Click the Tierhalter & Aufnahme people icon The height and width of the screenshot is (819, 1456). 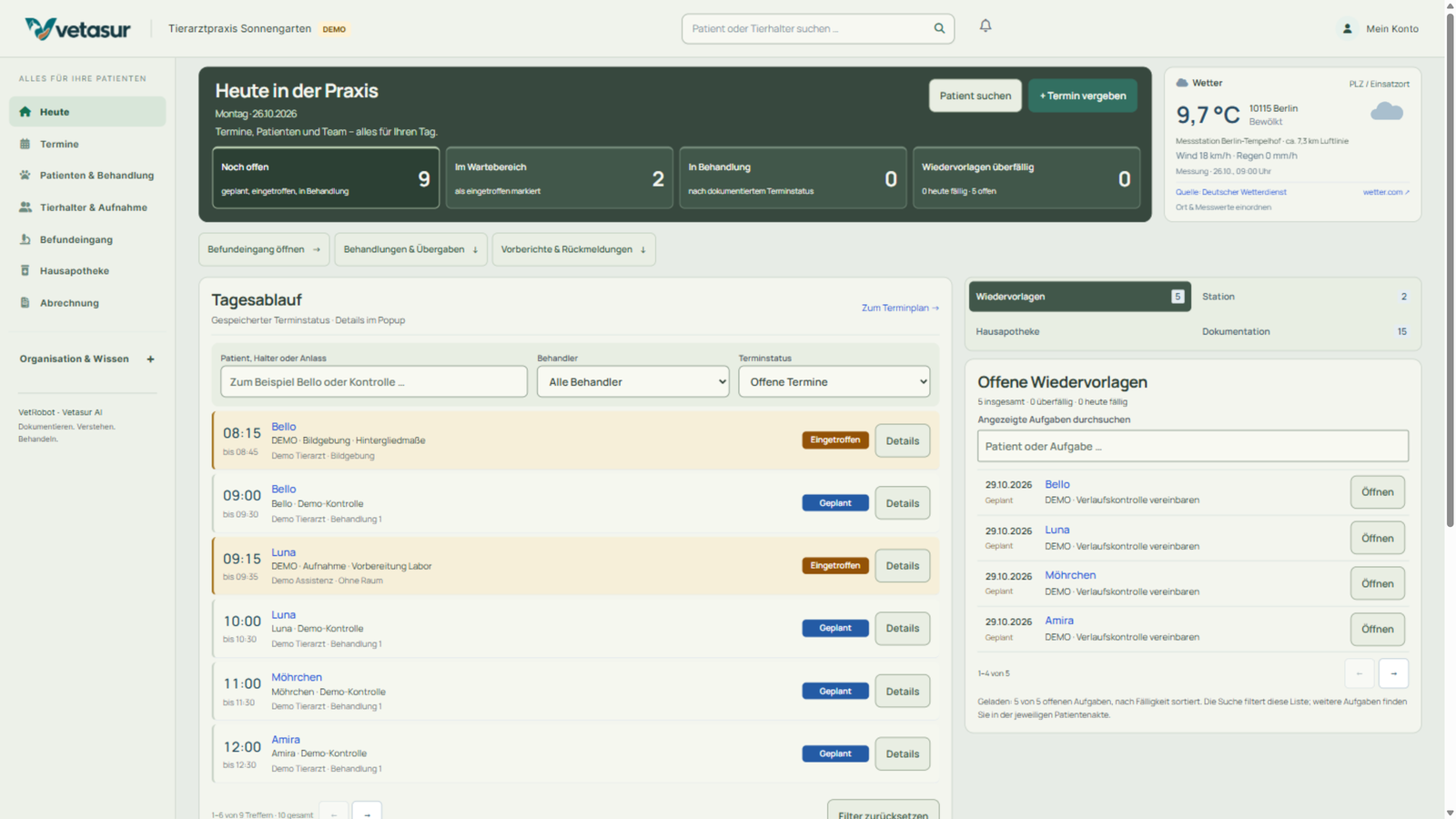25,207
